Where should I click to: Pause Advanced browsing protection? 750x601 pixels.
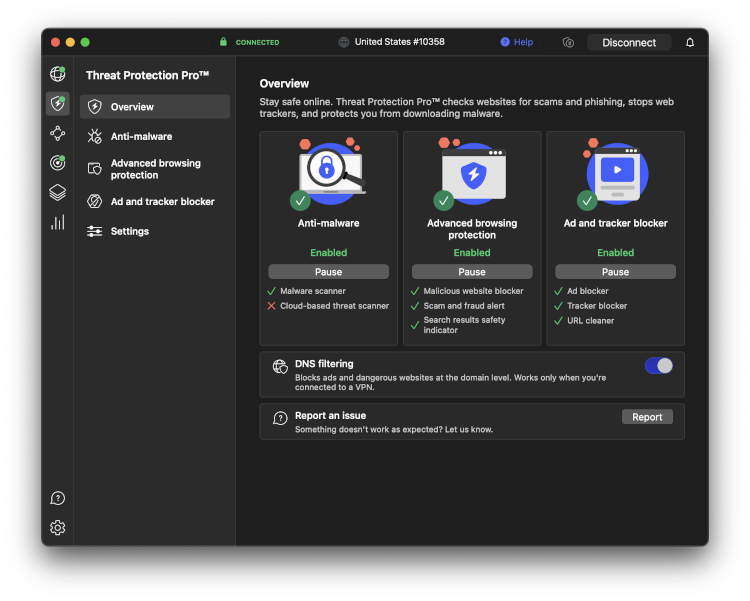(x=472, y=272)
